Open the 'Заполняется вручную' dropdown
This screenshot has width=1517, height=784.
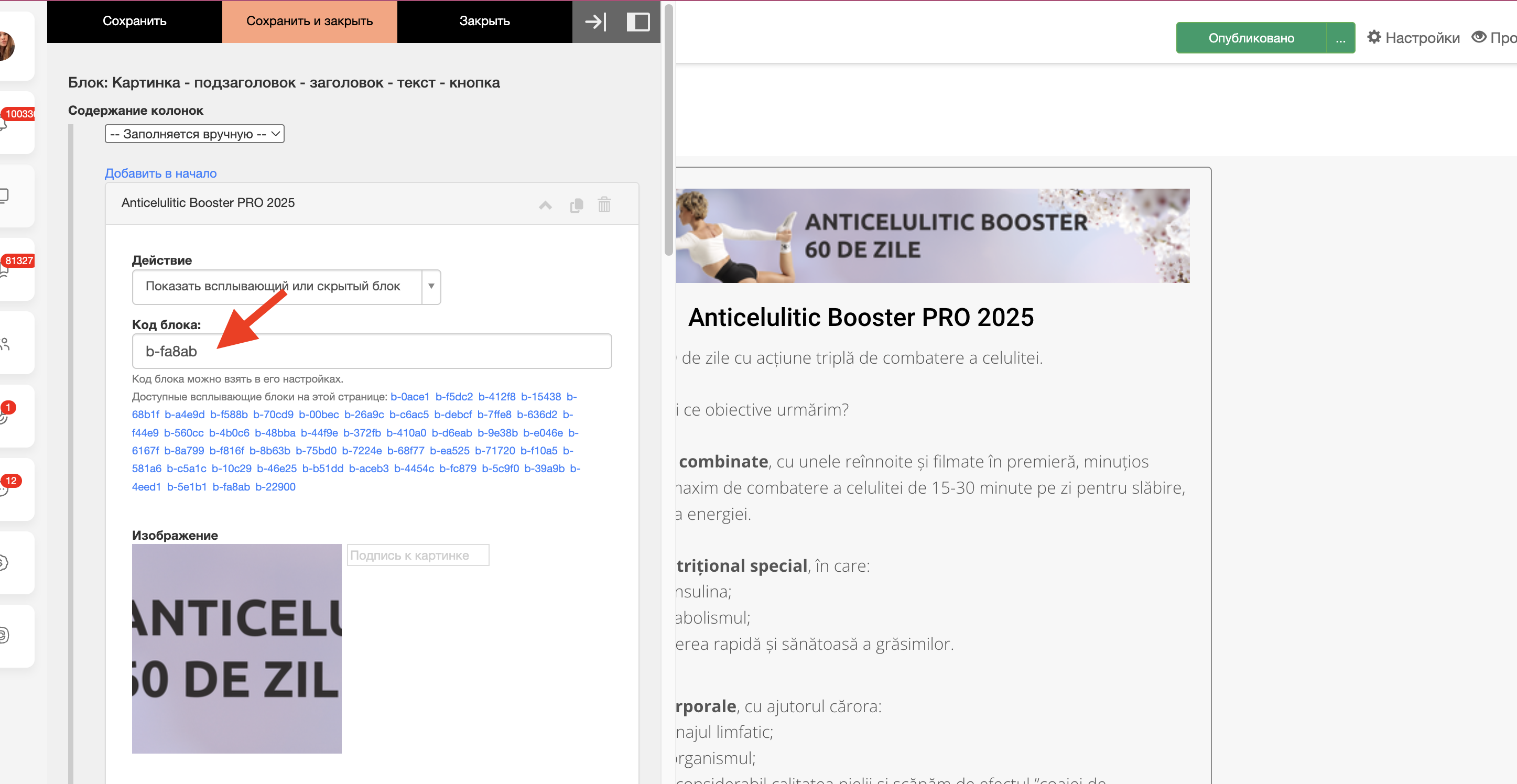(x=194, y=134)
